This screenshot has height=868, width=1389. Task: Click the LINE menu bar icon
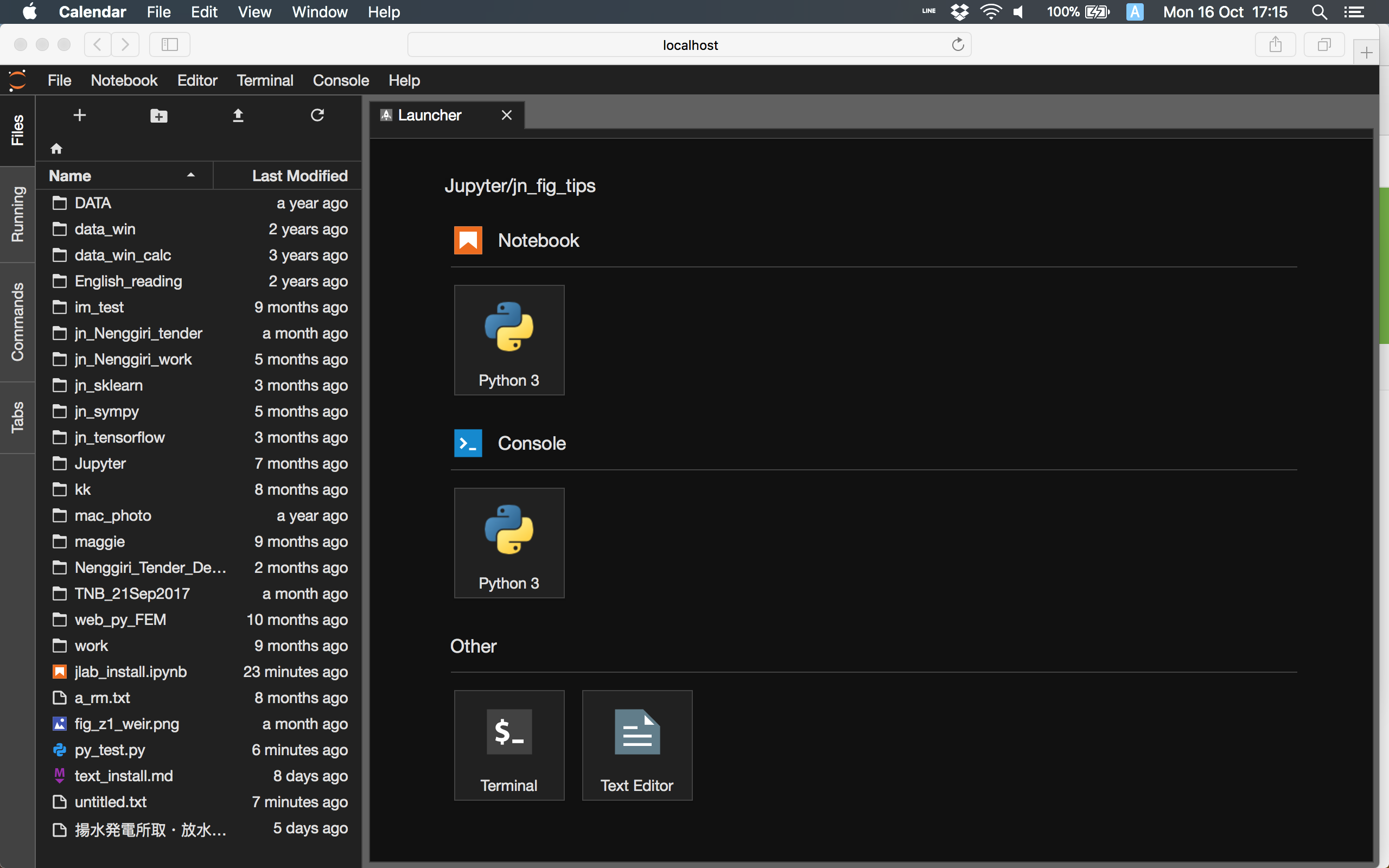pyautogui.click(x=929, y=11)
